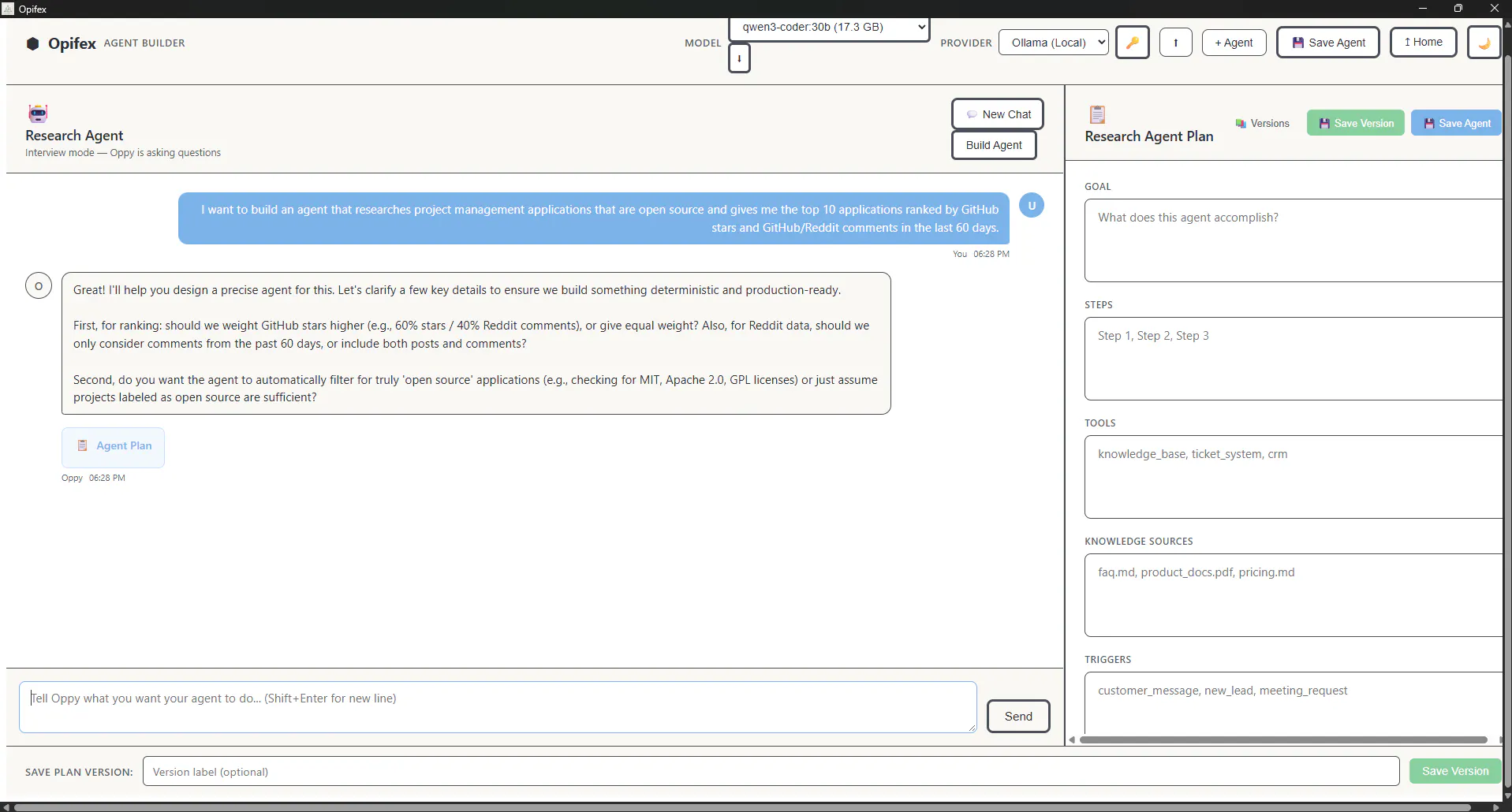Click the window's bottom horizontal scrollbar
The image size is (1512, 812).
point(741,807)
